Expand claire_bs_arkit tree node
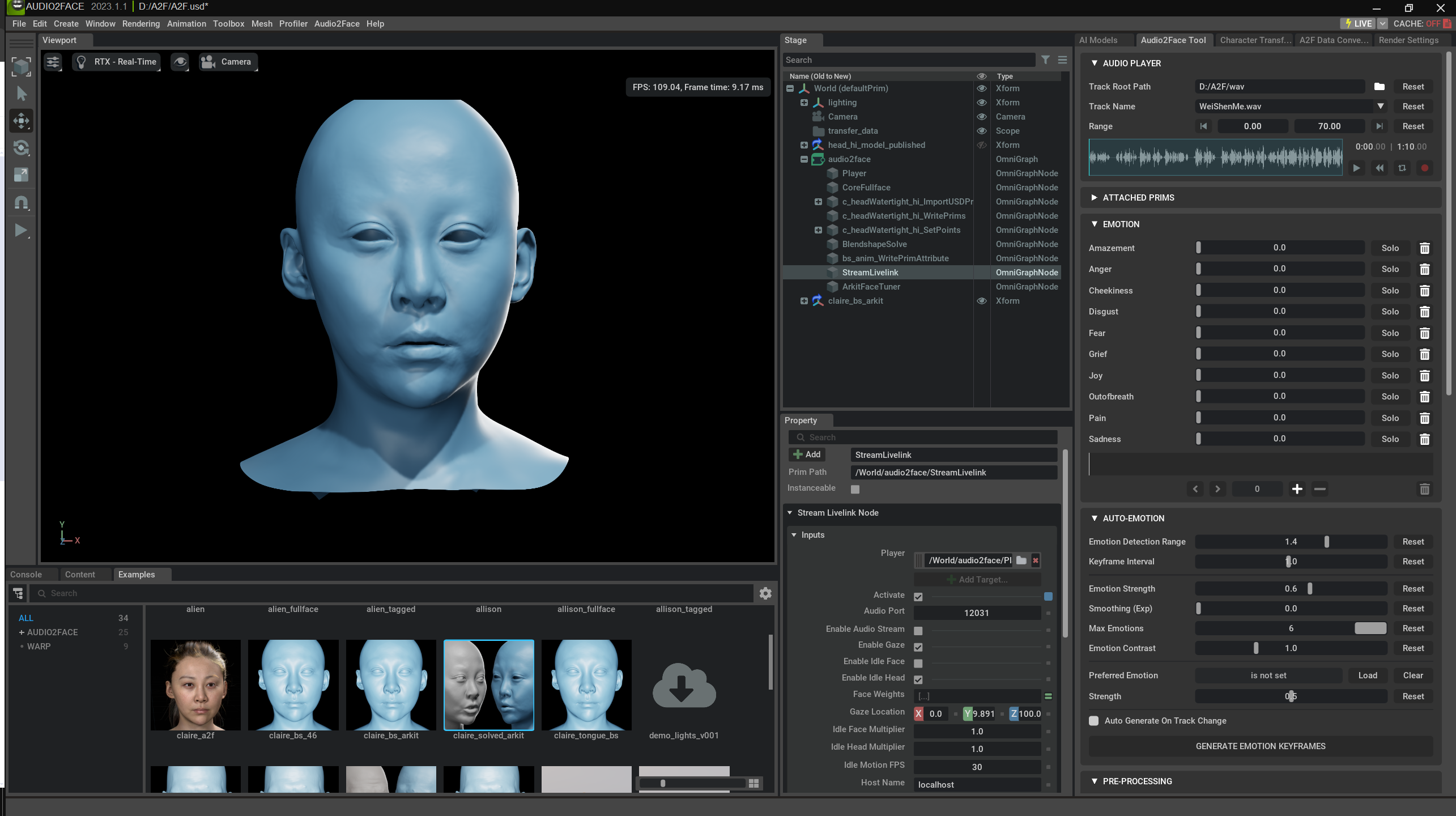Screen dimensions: 1456x816 click(804, 301)
